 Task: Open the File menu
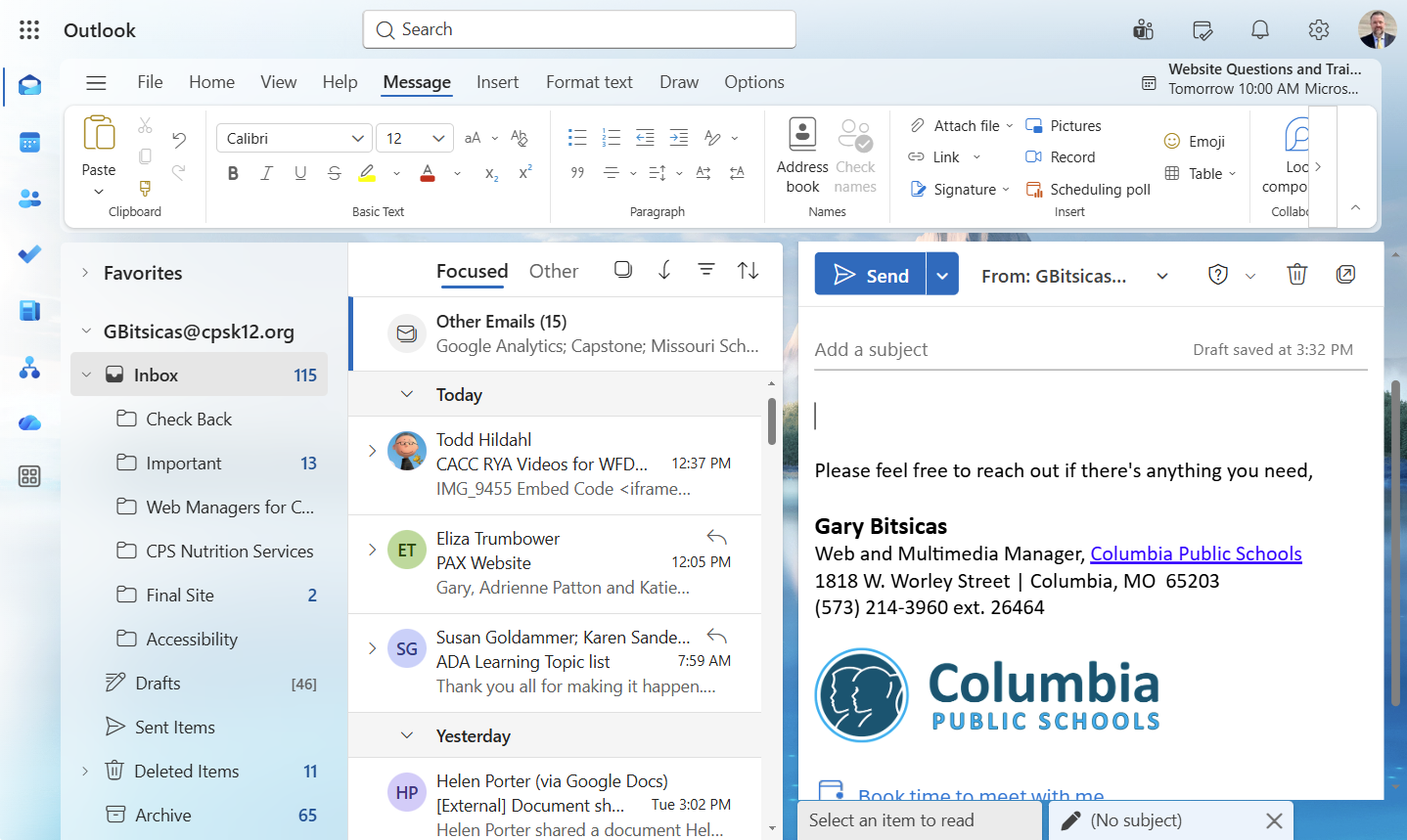pyautogui.click(x=150, y=82)
